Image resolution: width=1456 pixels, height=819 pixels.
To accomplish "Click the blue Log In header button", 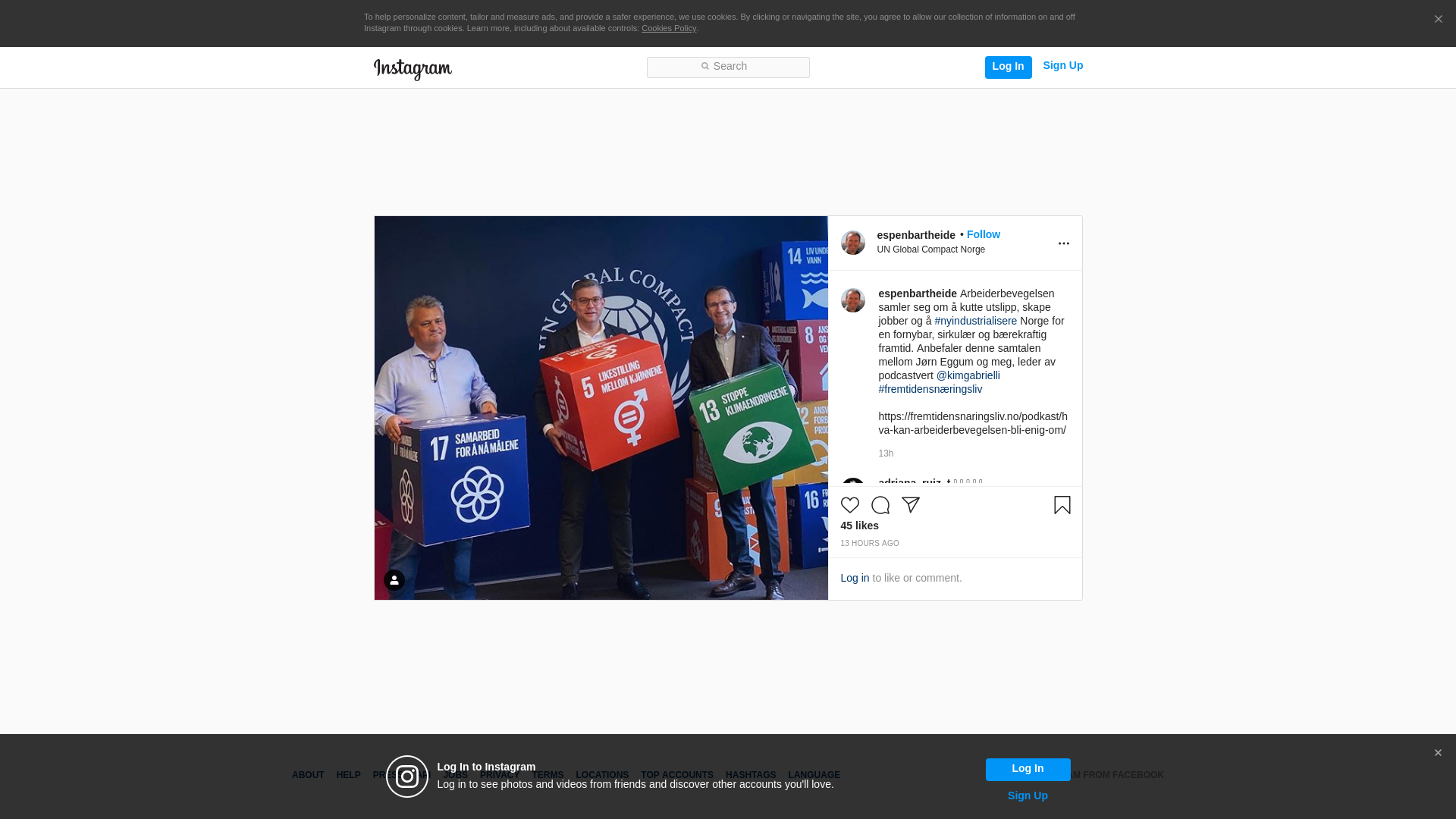I will pyautogui.click(x=1008, y=67).
